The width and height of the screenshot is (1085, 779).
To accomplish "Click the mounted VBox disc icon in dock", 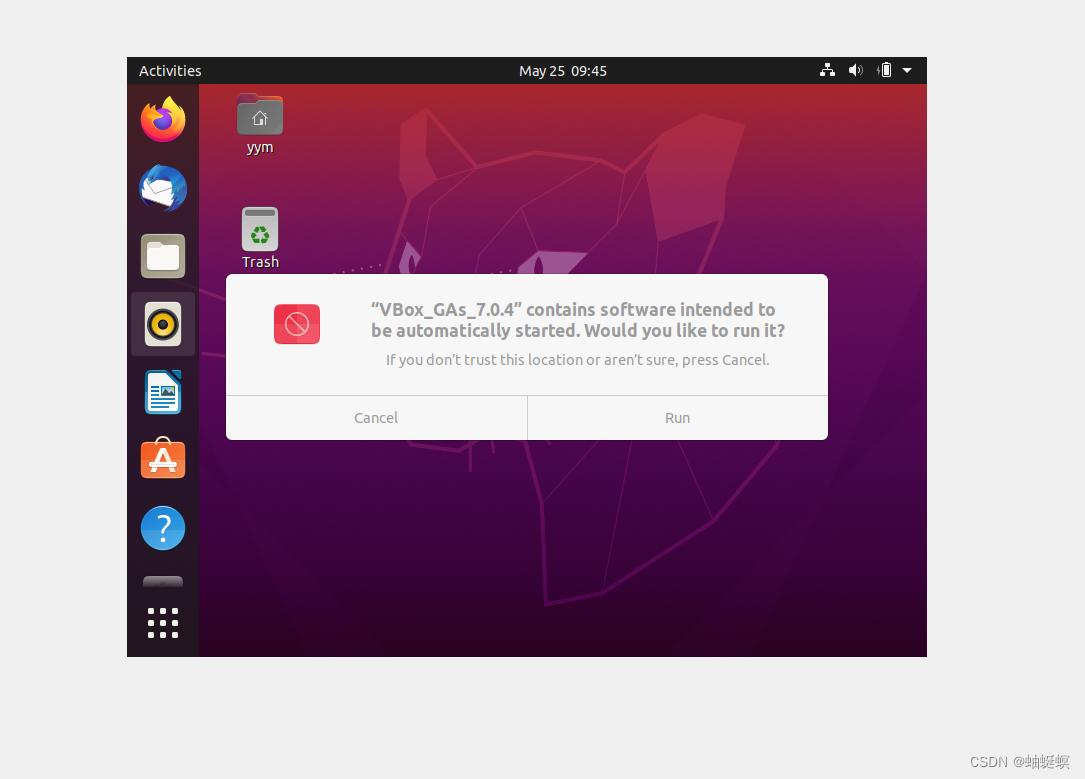I will coord(162,324).
